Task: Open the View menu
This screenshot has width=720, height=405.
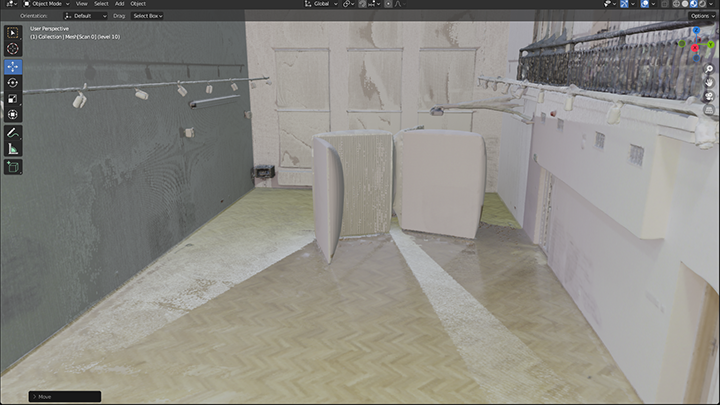Action: [82, 4]
